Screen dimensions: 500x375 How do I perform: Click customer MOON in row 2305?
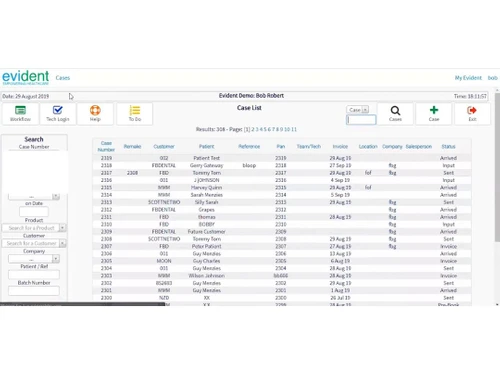pos(164,261)
